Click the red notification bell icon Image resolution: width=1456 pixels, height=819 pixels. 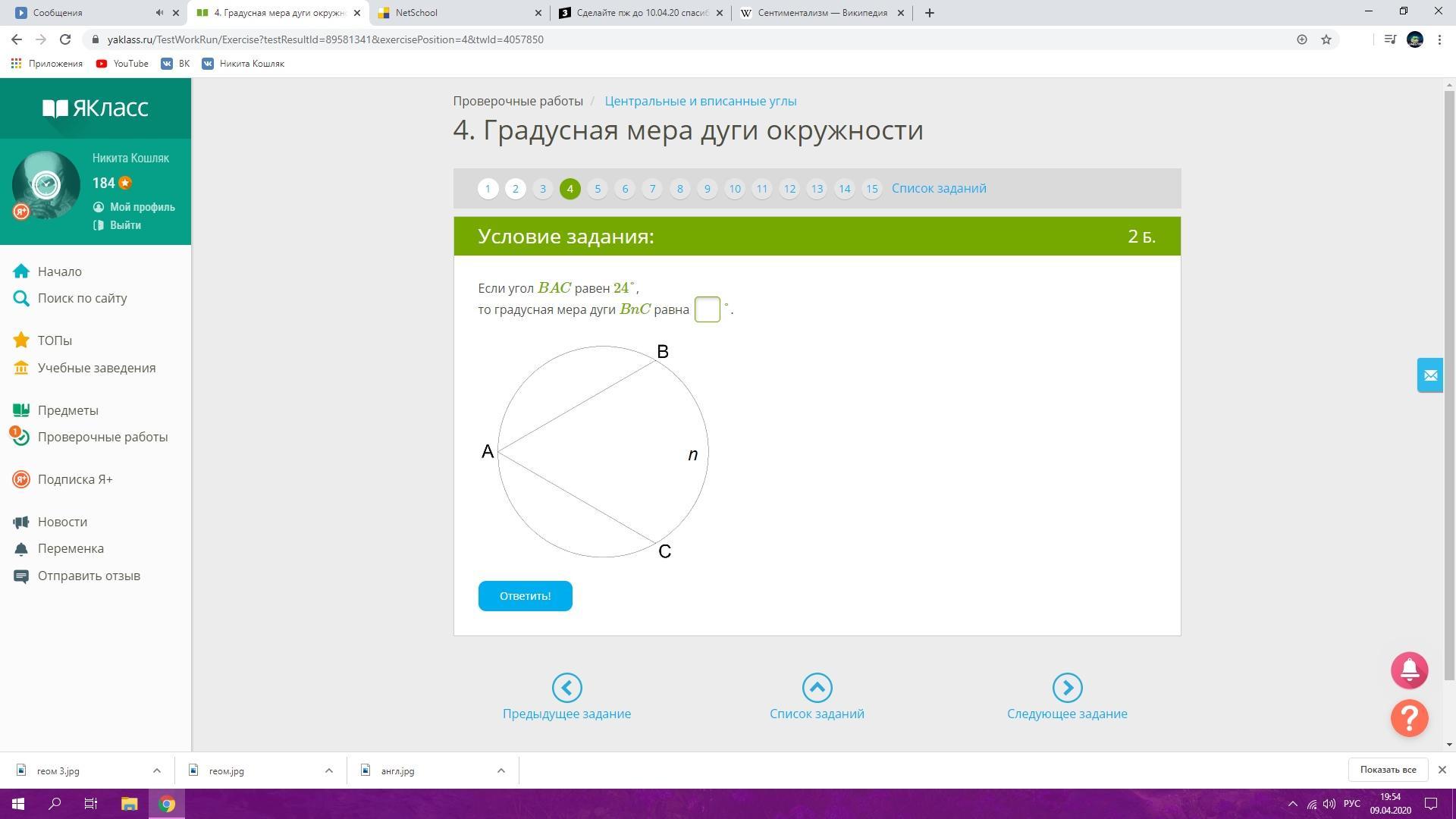click(x=1409, y=670)
